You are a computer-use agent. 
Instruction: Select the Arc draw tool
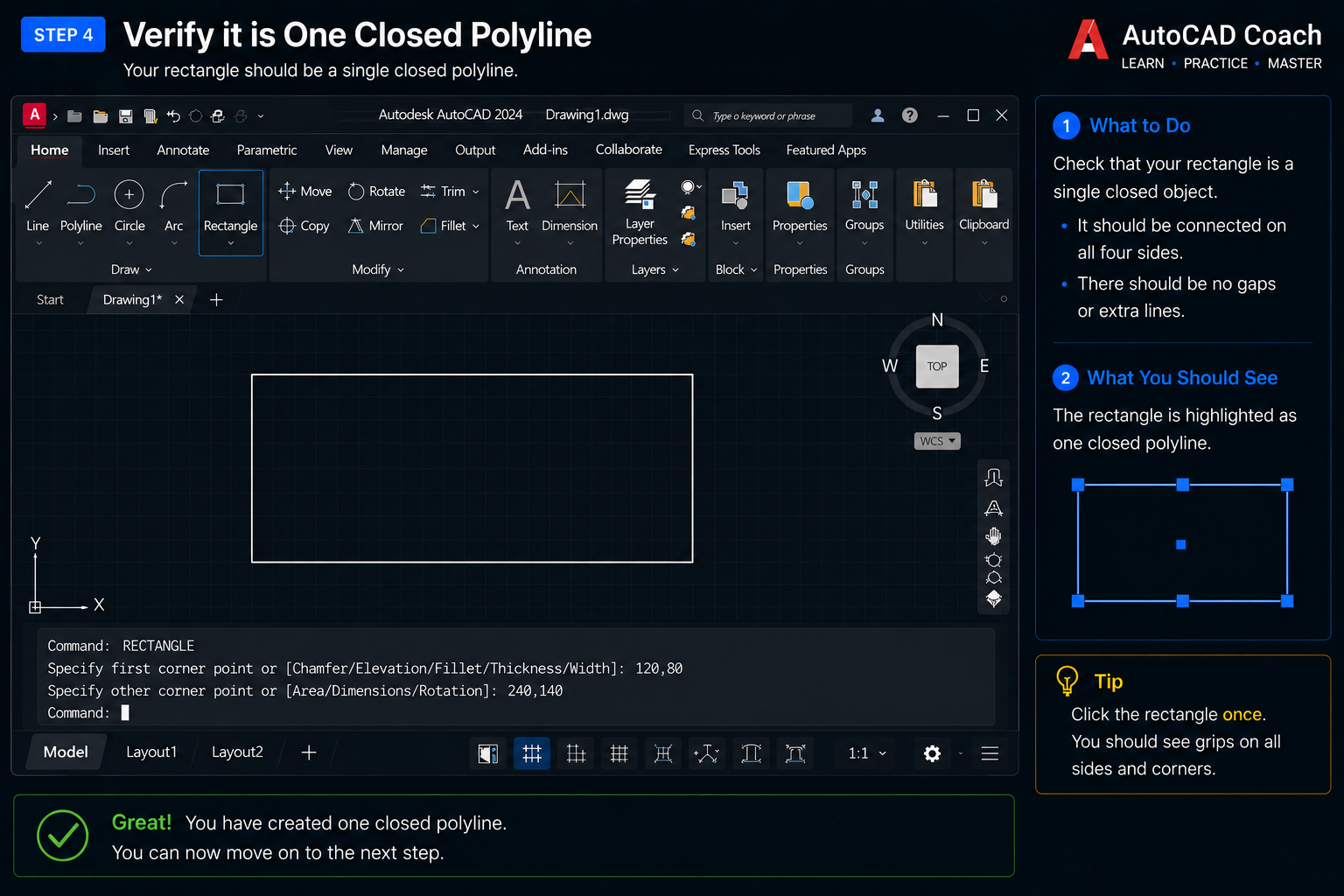(x=174, y=206)
